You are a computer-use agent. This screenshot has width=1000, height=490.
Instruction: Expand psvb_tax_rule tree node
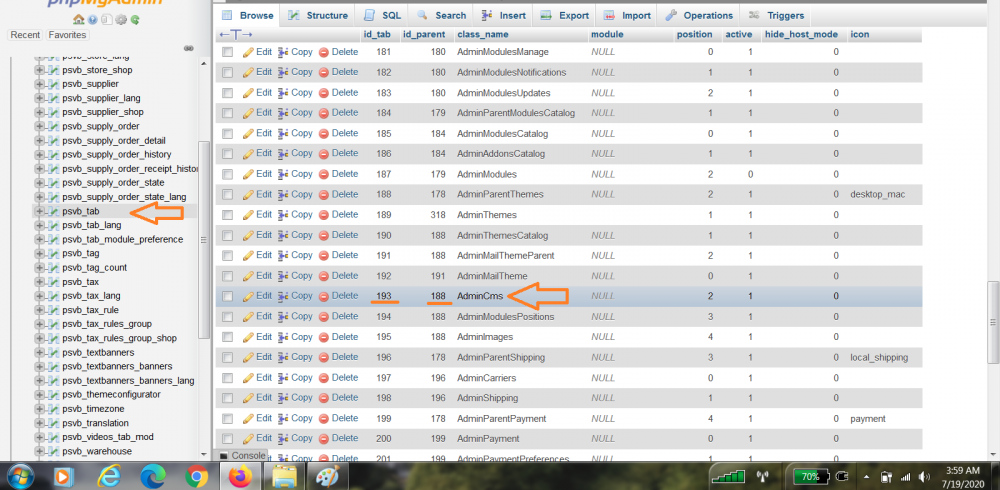pos(40,310)
